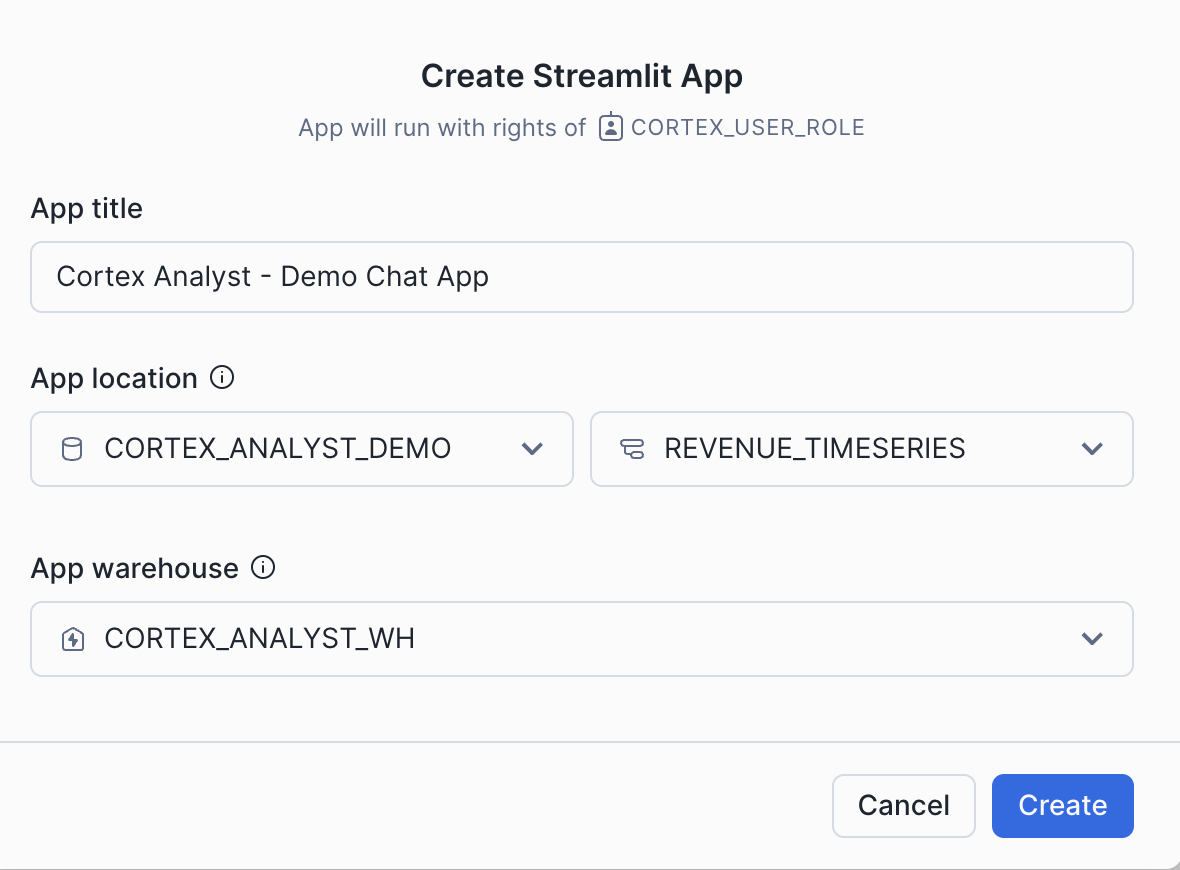The image size is (1180, 870).
Task: Open the App warehouse info tooltip icon
Action: 263,568
